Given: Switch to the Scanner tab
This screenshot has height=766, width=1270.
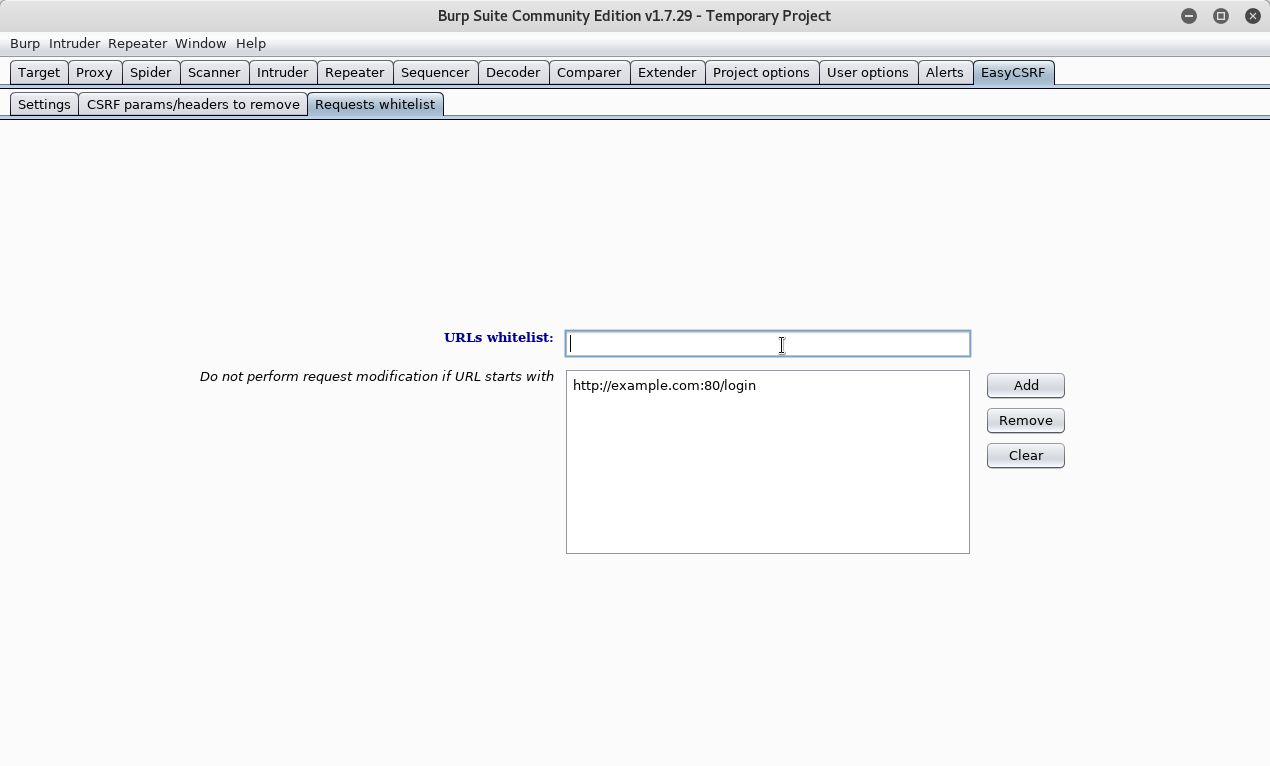Looking at the screenshot, I should [x=214, y=73].
